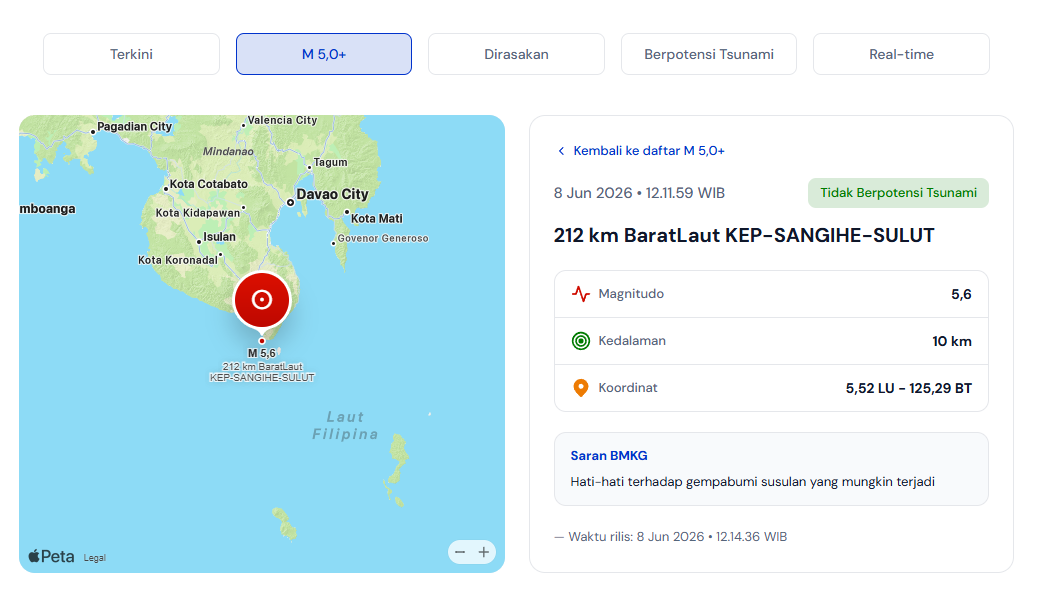This screenshot has height=597, width=1039.
Task: Open the Berpotensi Tsunami tab
Action: [709, 54]
